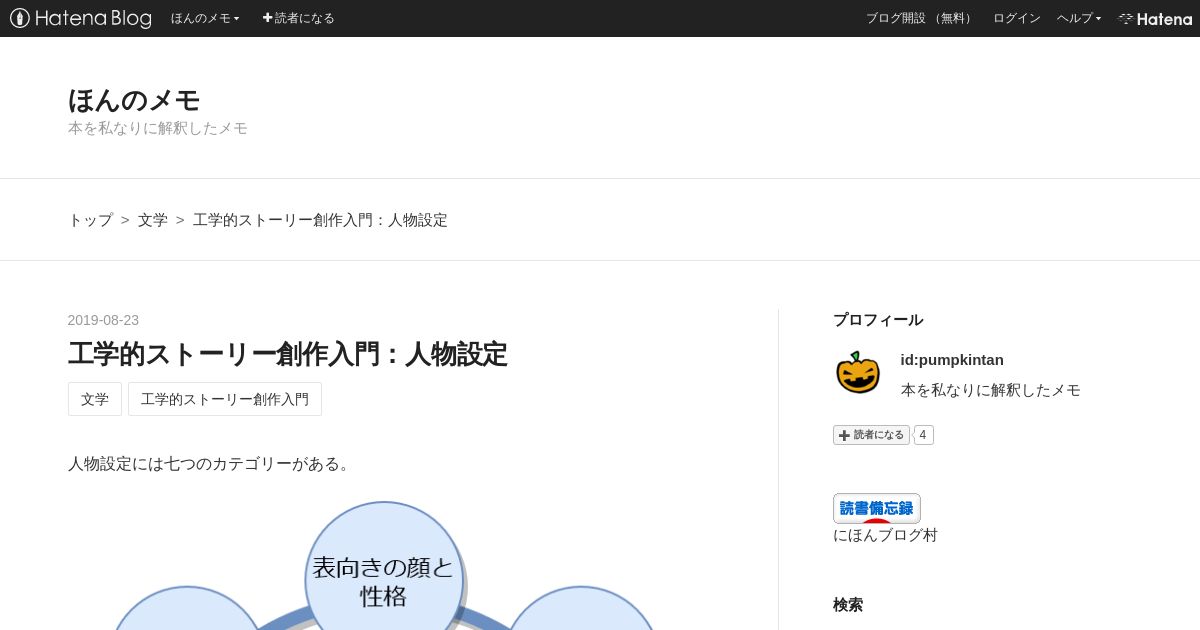Click breadcrumb text 工学的ストーリー創作入門：人物設定

click(320, 220)
